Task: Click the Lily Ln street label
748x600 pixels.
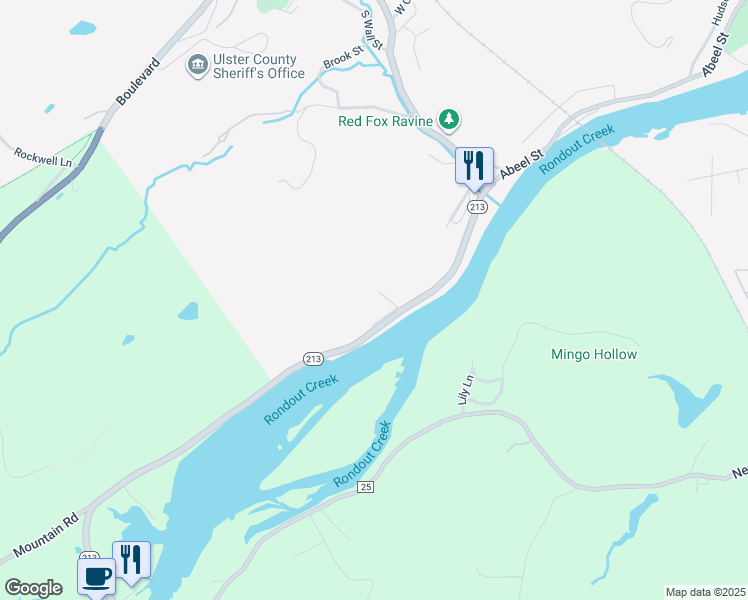Action: coord(466,390)
